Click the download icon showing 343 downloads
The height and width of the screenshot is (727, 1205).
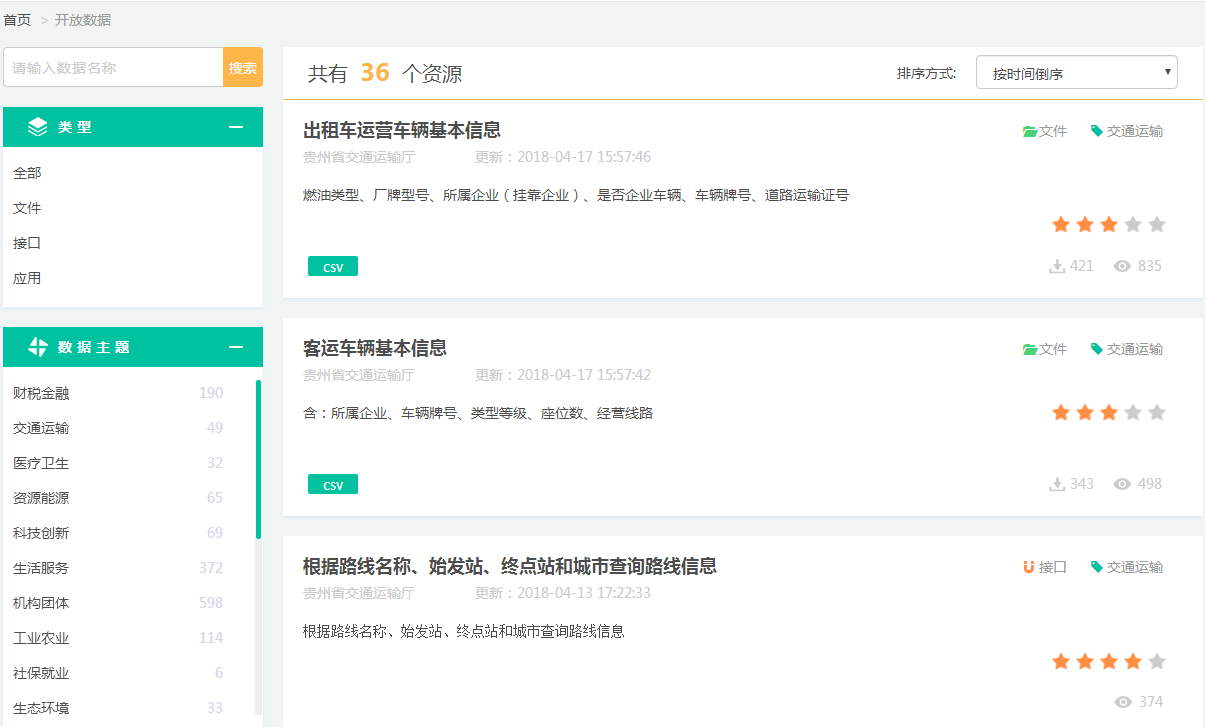point(1056,484)
